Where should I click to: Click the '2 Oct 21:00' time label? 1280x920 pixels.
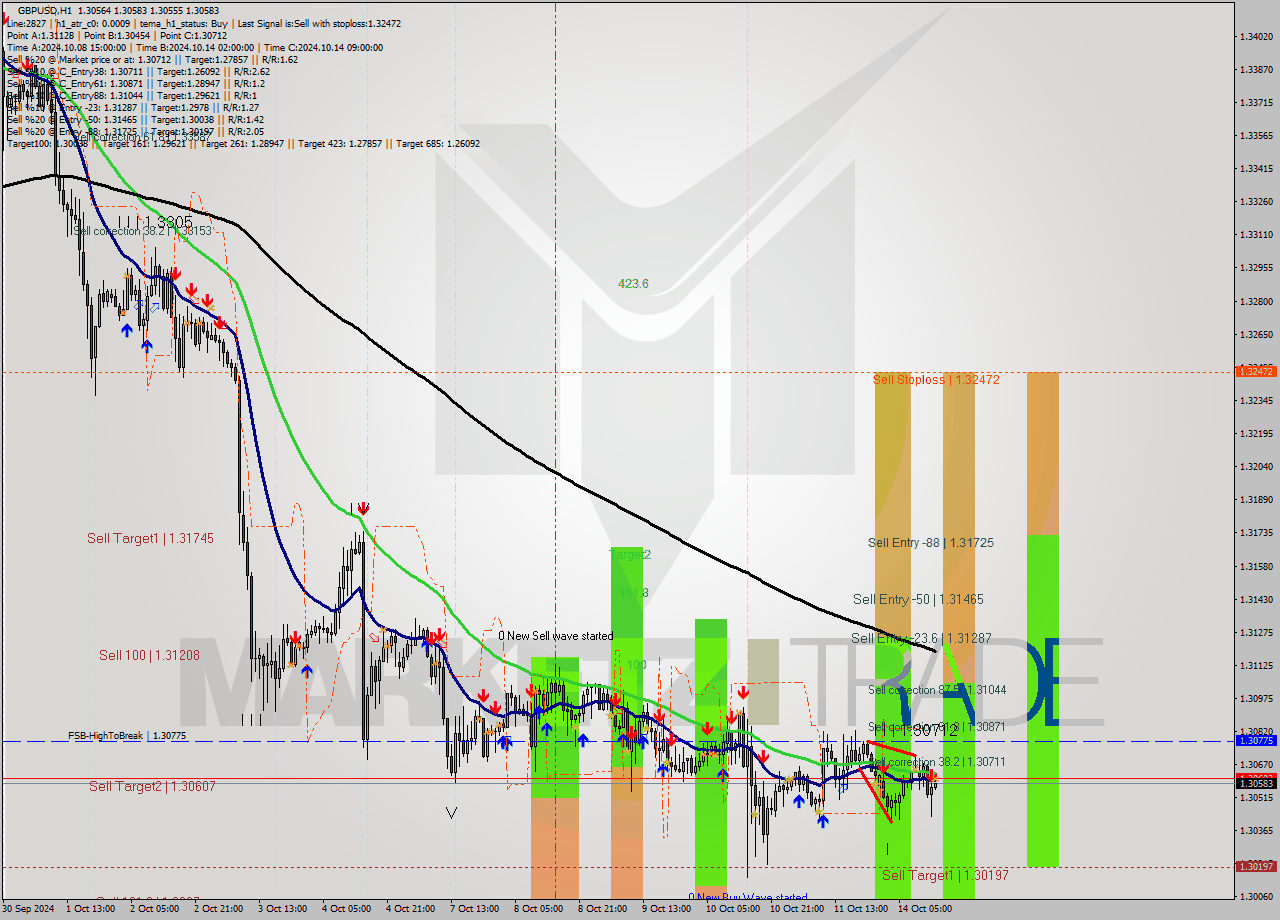(218, 909)
